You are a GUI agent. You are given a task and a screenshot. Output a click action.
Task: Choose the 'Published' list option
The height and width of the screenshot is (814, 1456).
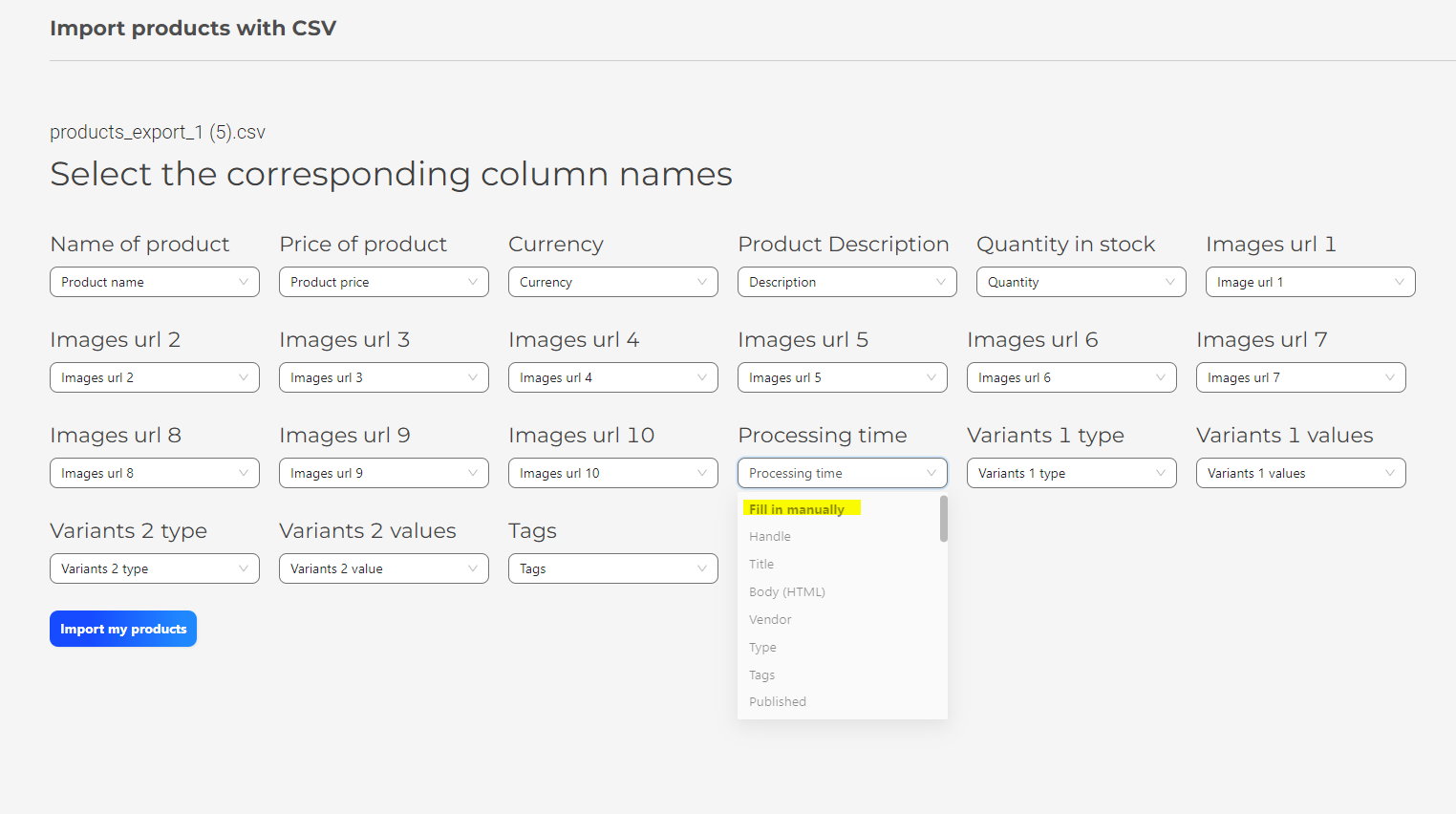[x=778, y=702]
